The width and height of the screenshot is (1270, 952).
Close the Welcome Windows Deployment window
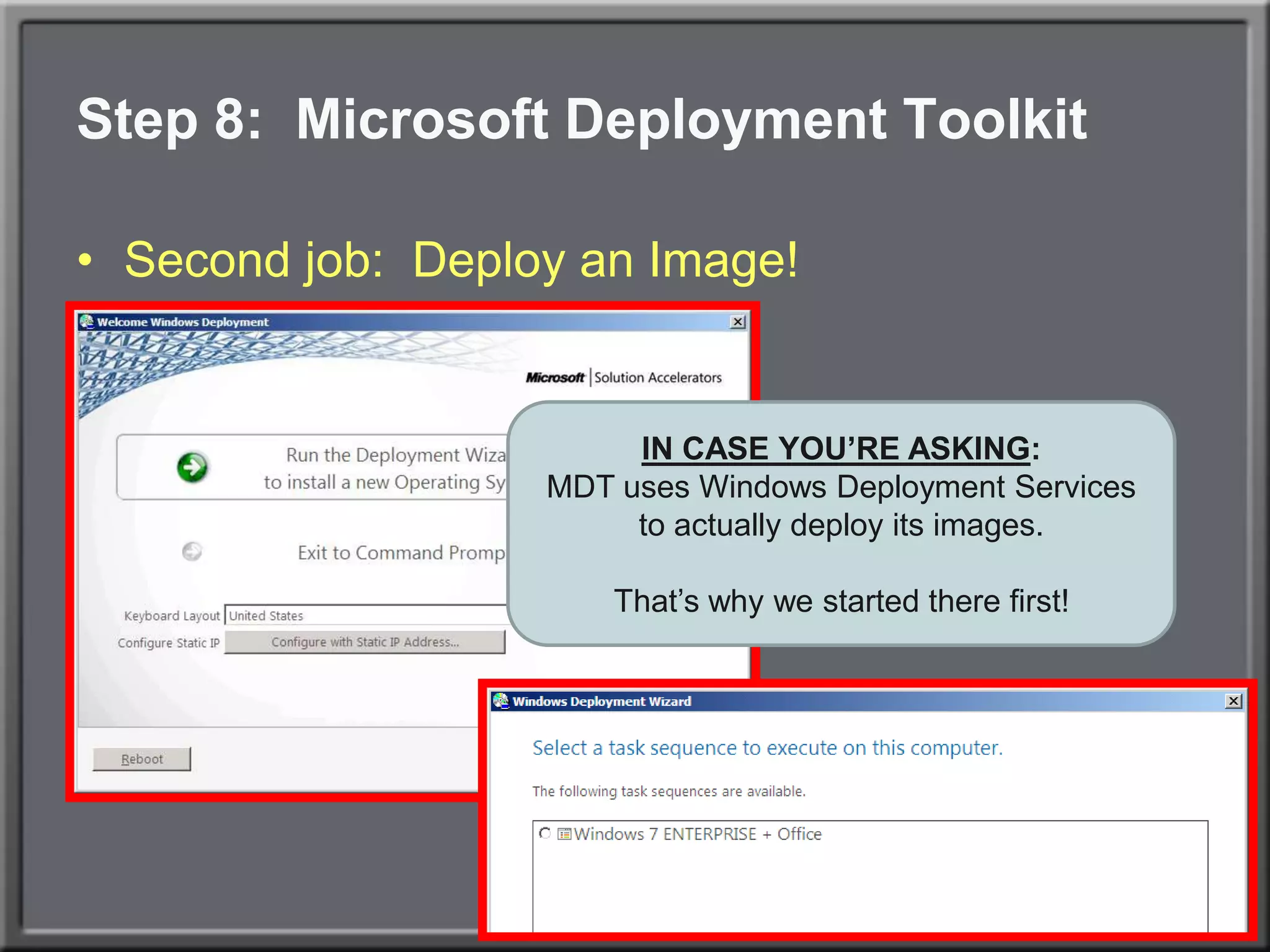pos(737,322)
